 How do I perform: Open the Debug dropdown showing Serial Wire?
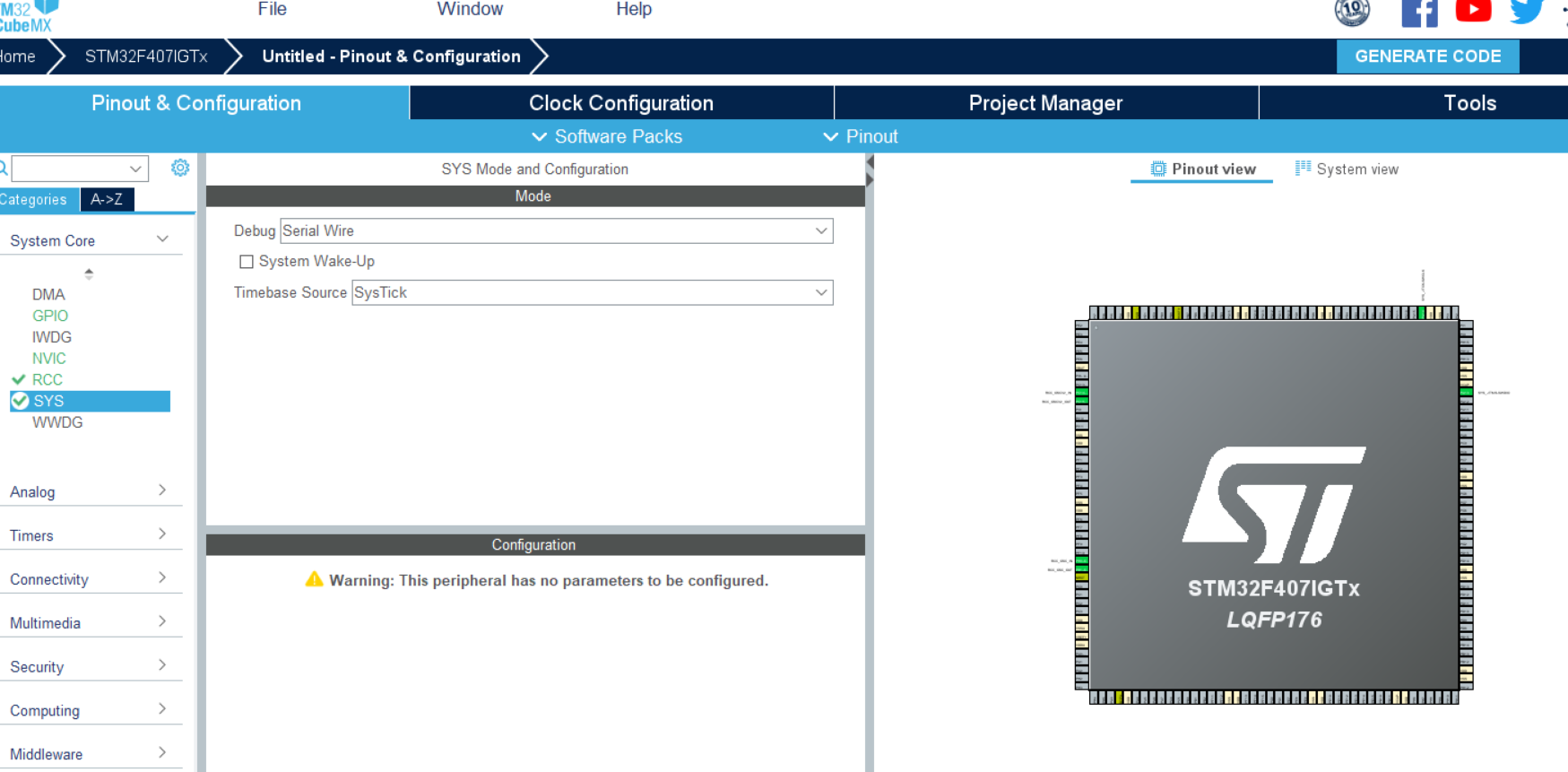(x=556, y=230)
